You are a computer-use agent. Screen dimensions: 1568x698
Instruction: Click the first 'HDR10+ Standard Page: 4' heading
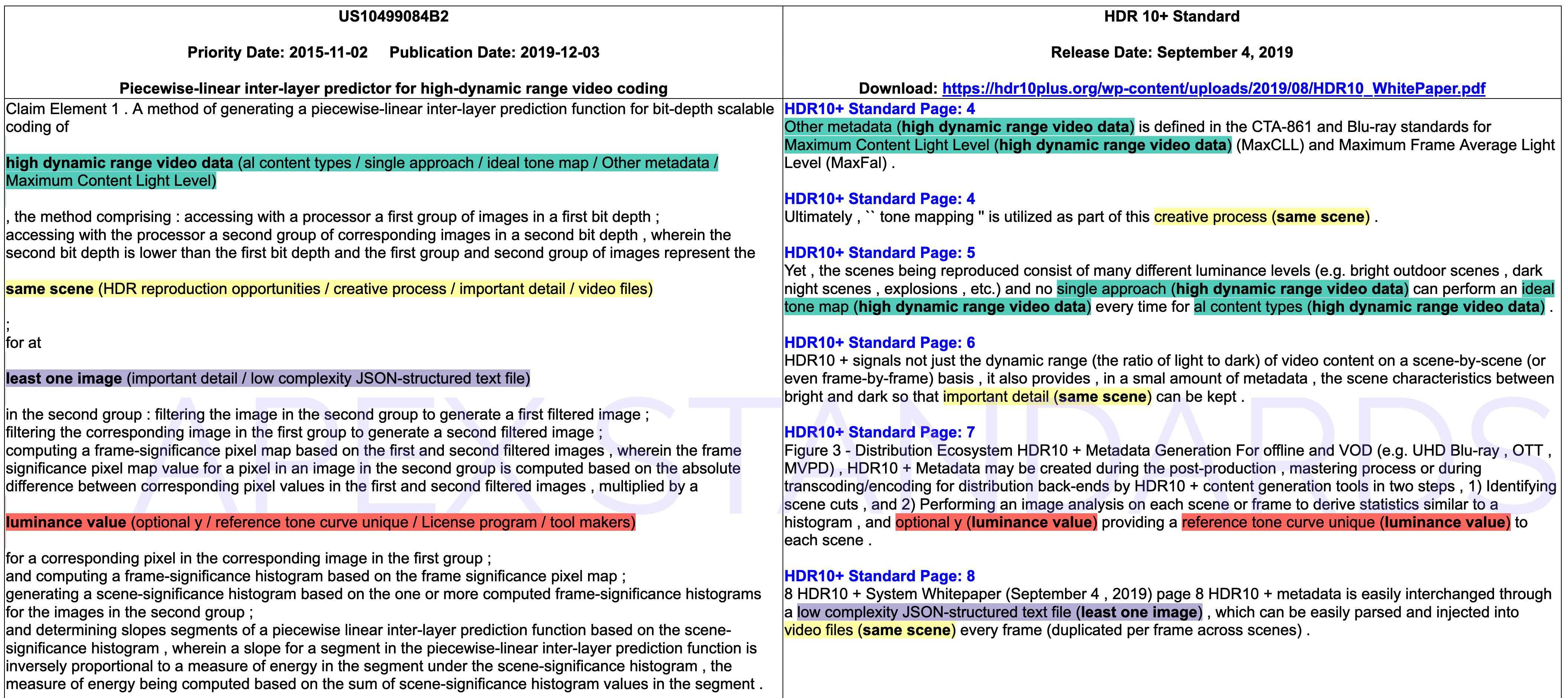pos(880,109)
